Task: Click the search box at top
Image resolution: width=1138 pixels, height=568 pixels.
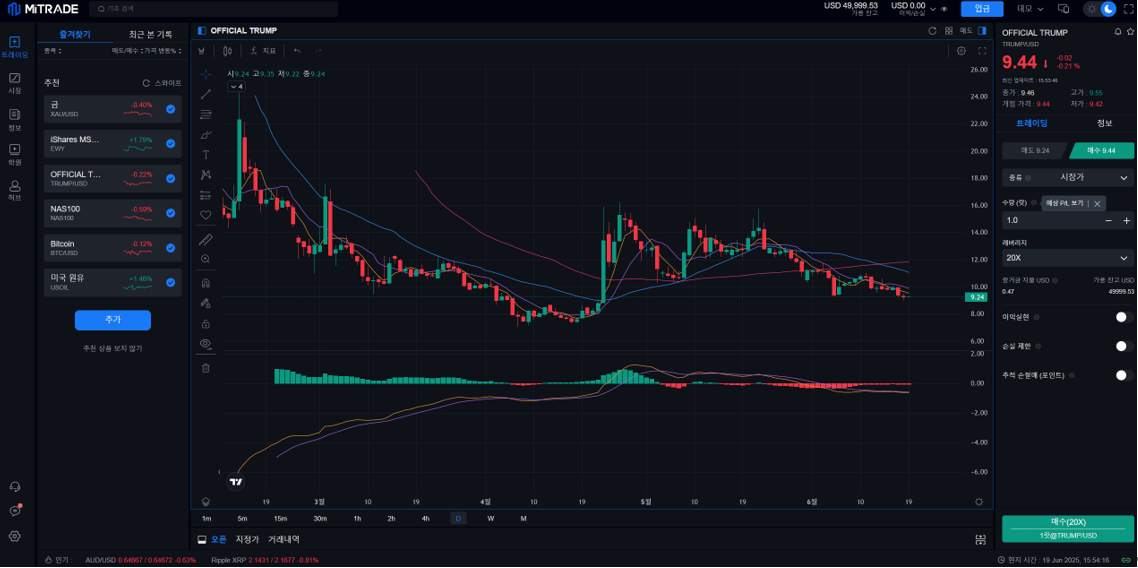Action: point(214,9)
